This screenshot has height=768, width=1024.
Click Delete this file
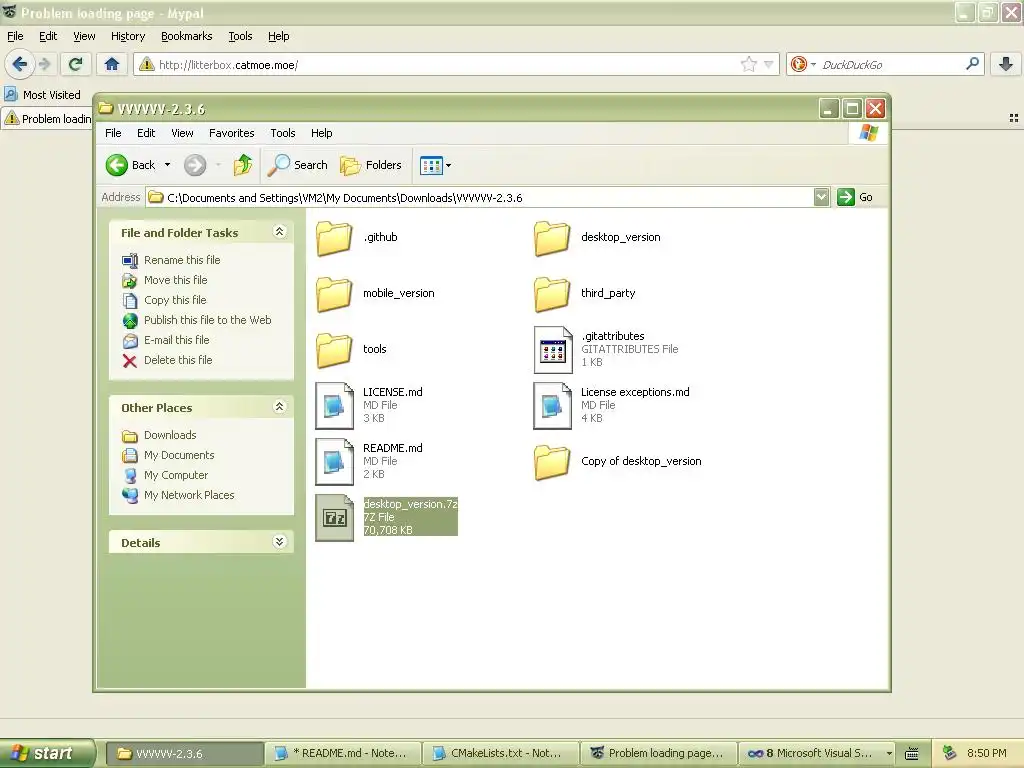(x=167, y=360)
